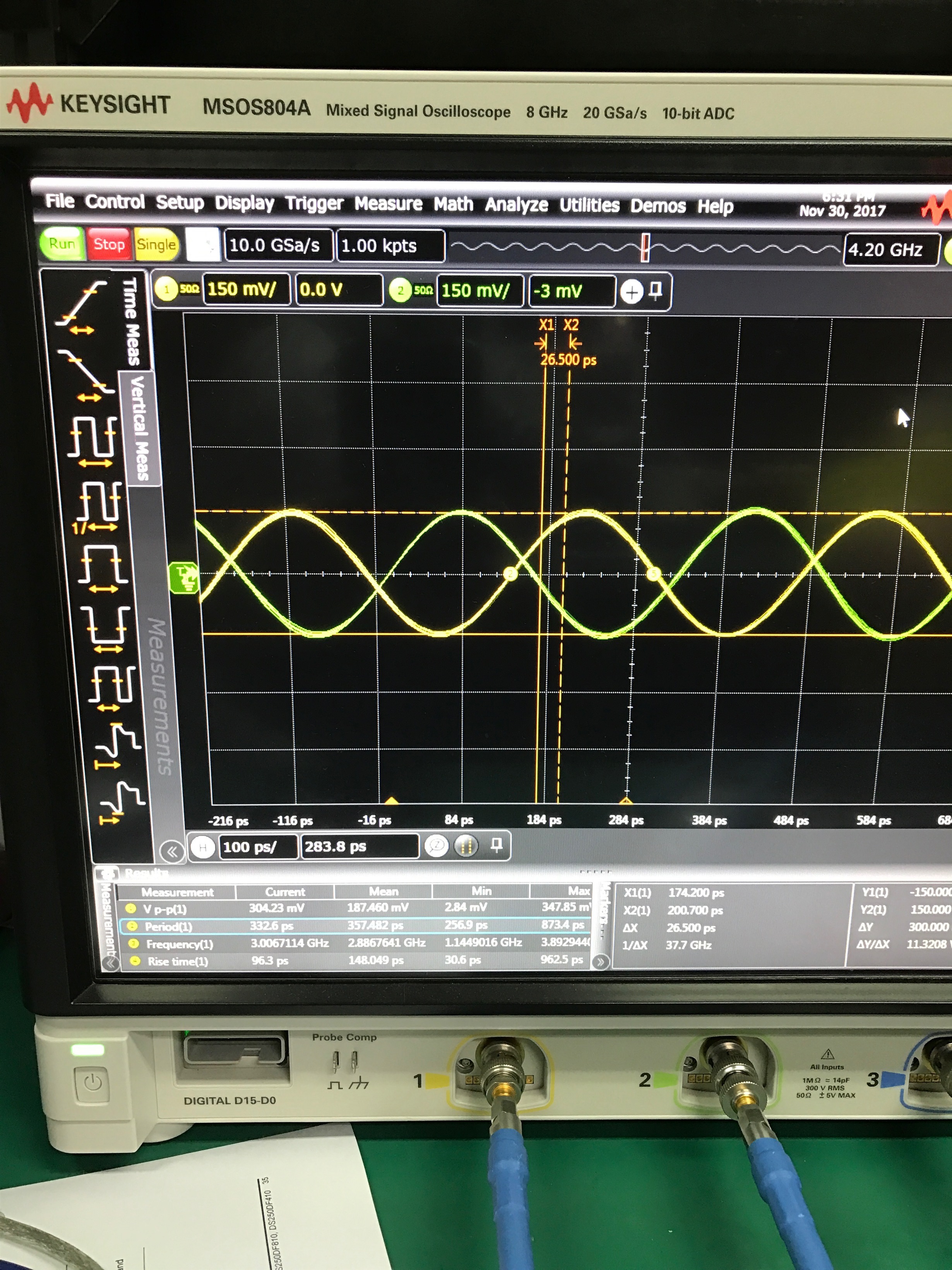Edit the 283.8 ps horizontal position field

[x=360, y=846]
